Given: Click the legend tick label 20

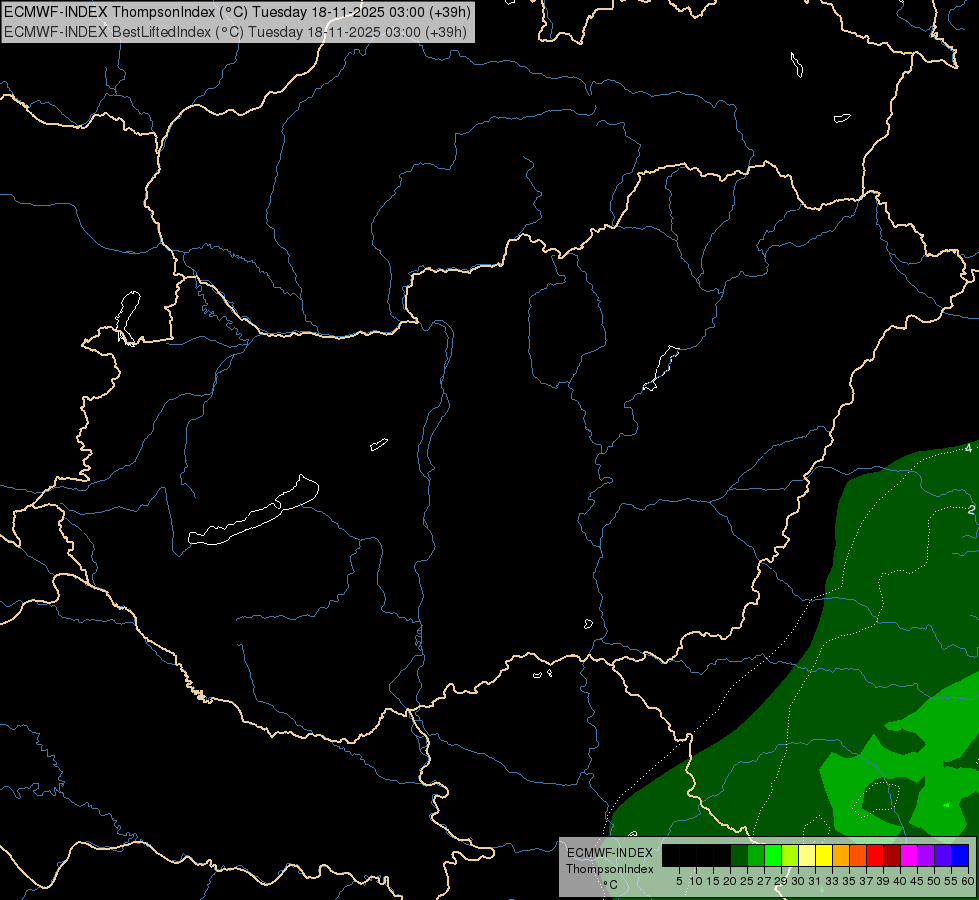Looking at the screenshot, I should pos(730,881).
